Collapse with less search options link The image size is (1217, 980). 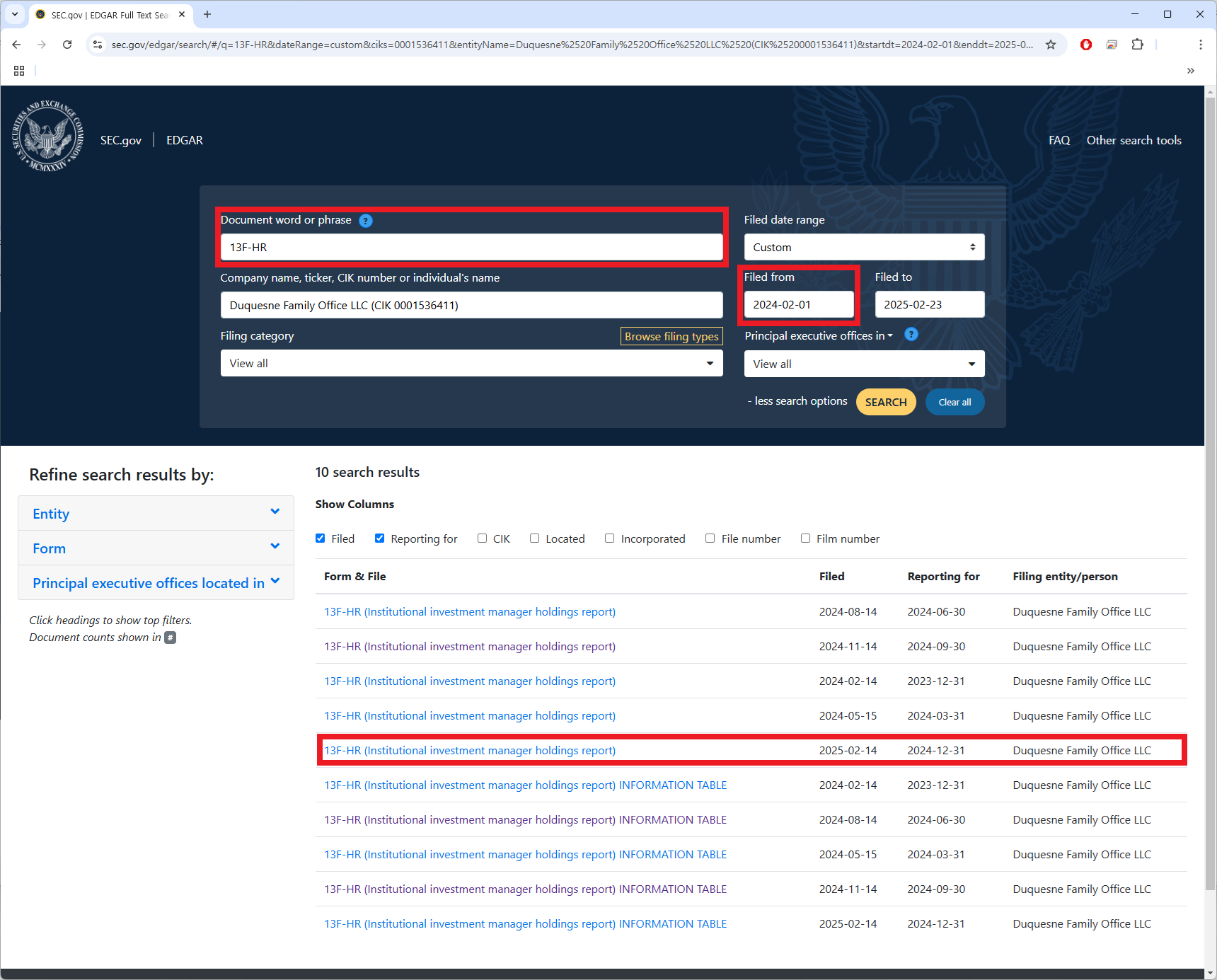coord(797,401)
